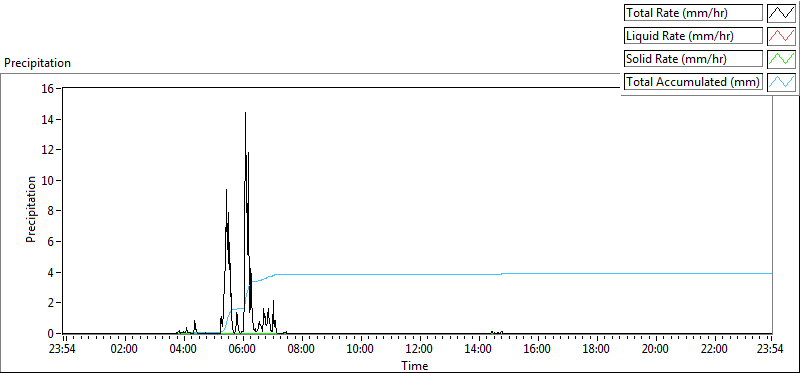Click the Liquid Rate red line icon
Viewport: 800px width, 373px height.
(781, 36)
